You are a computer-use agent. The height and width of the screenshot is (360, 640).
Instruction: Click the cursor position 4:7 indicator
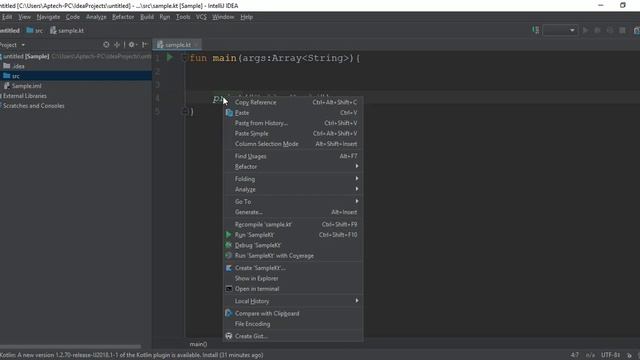[575, 355]
